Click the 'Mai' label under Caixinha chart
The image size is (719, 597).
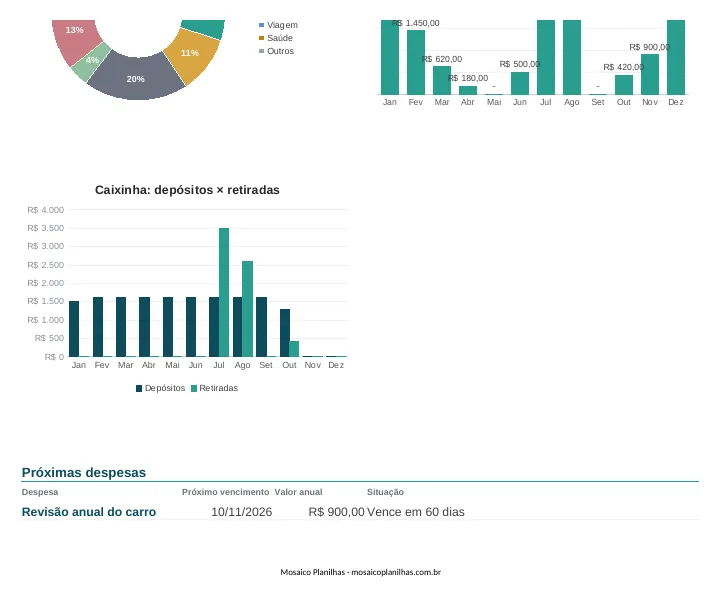172,365
